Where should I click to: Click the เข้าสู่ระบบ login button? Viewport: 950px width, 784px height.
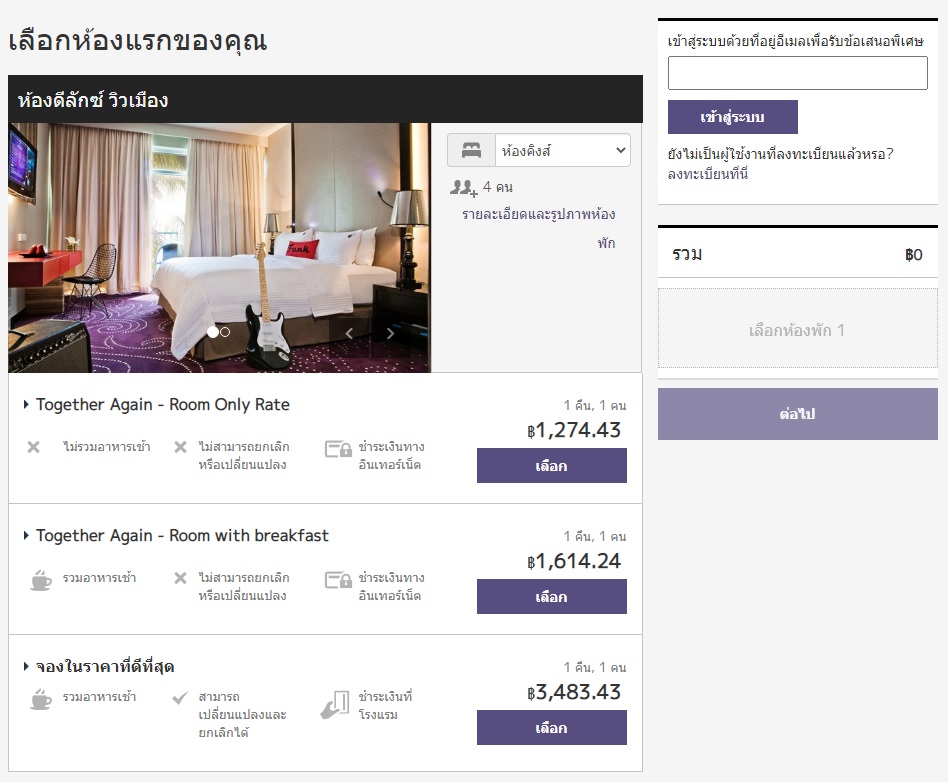[732, 117]
